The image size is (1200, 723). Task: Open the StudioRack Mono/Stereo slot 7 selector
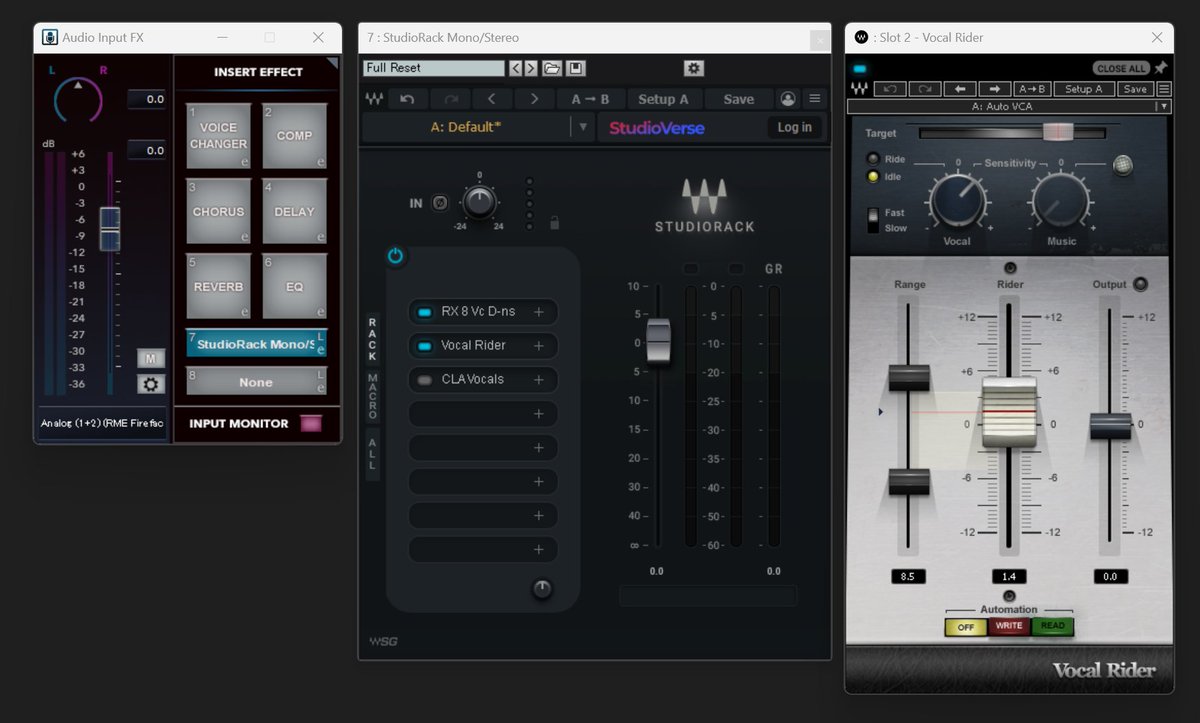pos(256,344)
